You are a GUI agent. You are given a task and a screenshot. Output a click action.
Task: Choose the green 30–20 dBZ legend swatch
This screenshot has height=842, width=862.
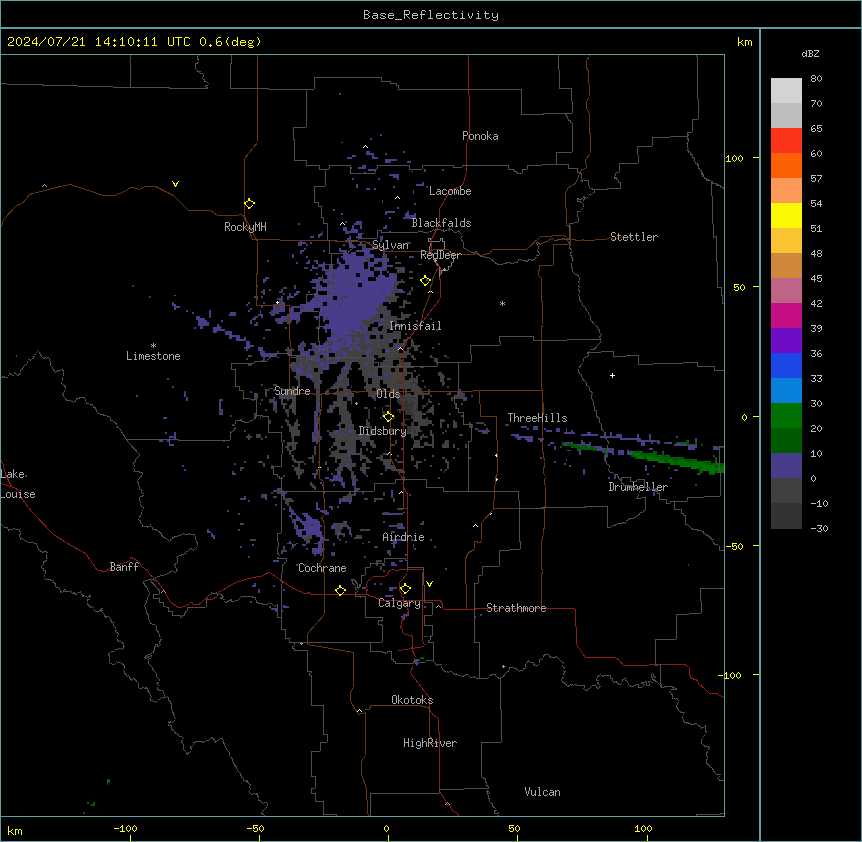point(786,416)
